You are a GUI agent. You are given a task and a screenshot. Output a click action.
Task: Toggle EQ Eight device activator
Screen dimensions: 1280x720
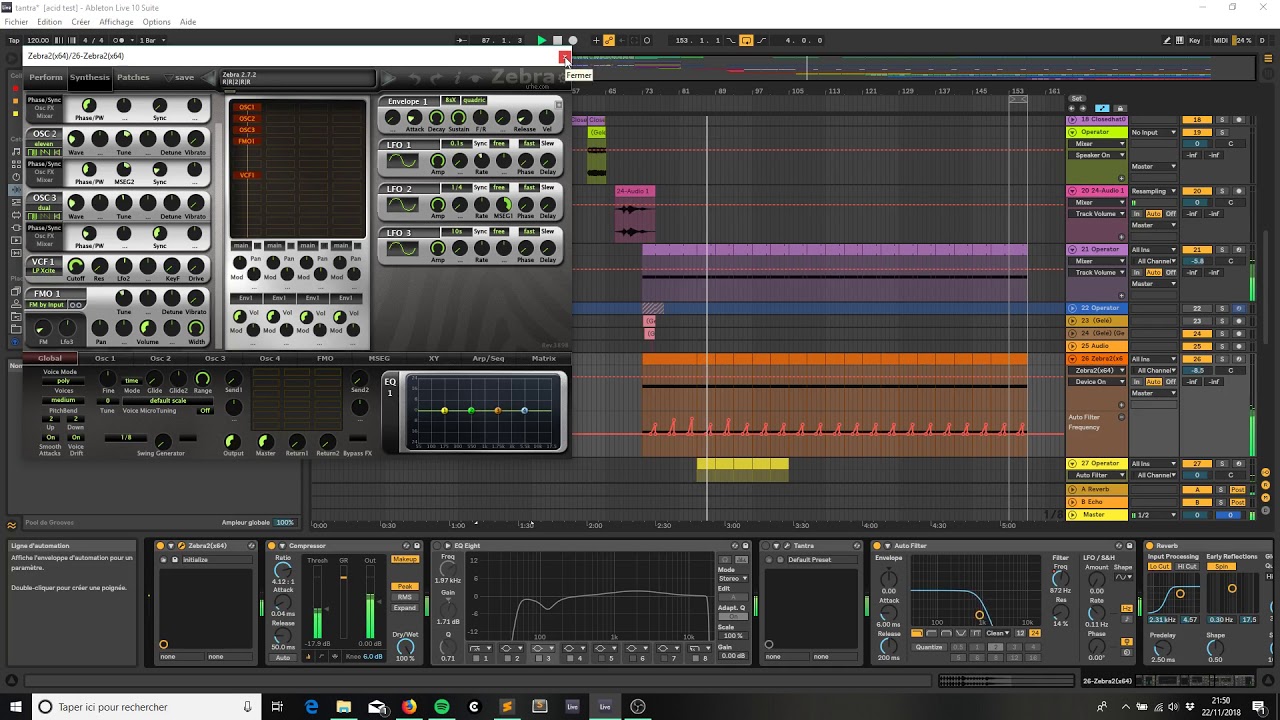coord(436,546)
